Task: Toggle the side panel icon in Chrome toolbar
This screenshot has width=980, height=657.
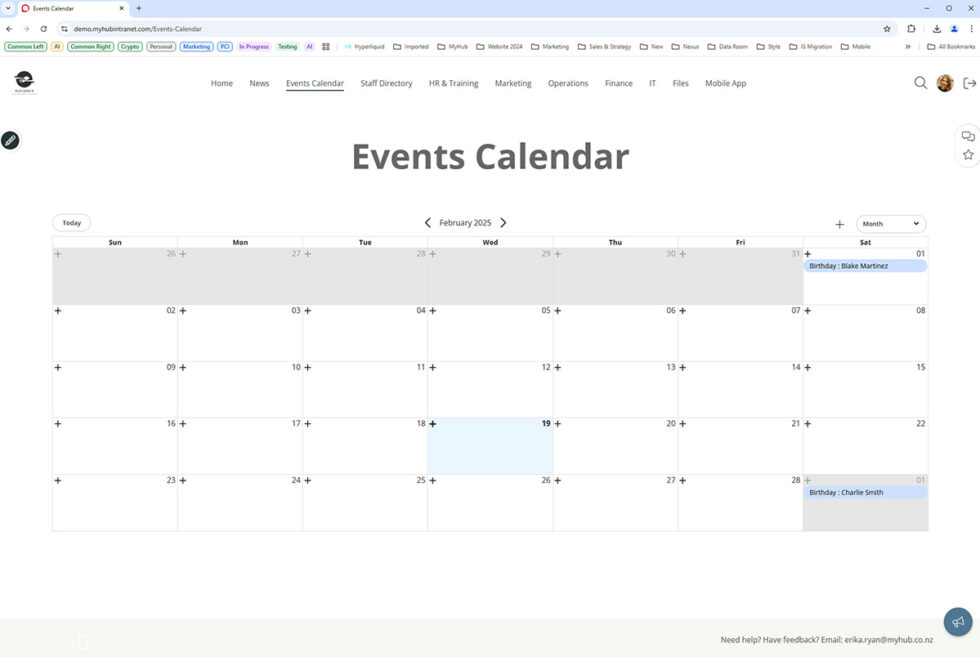Action: pyautogui.click(x=911, y=29)
